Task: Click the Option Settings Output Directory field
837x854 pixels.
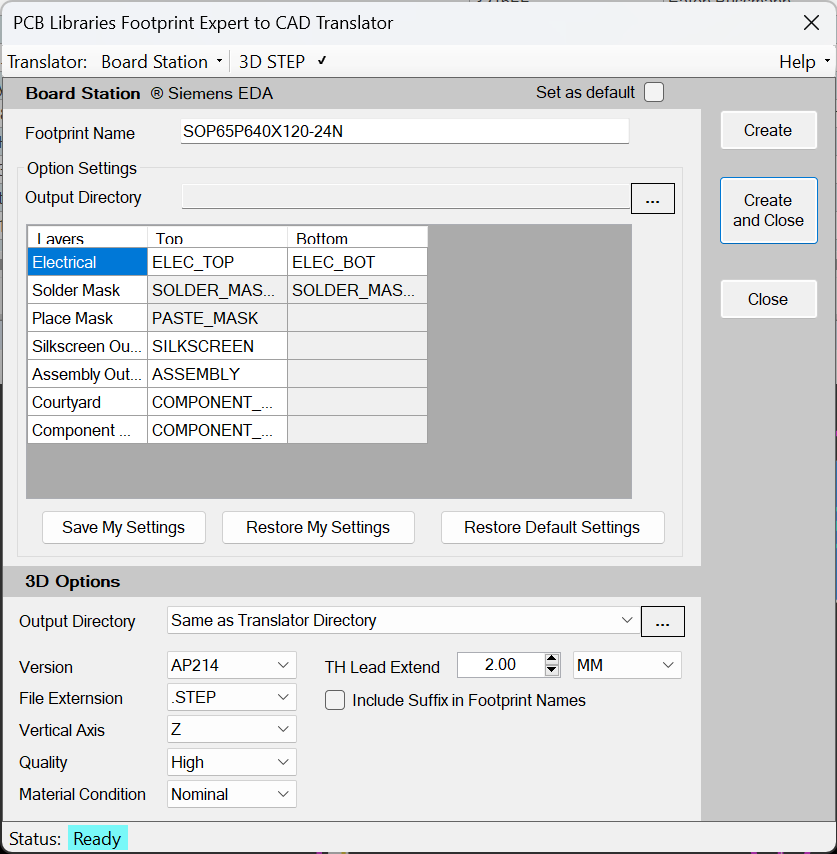Action: [x=406, y=197]
